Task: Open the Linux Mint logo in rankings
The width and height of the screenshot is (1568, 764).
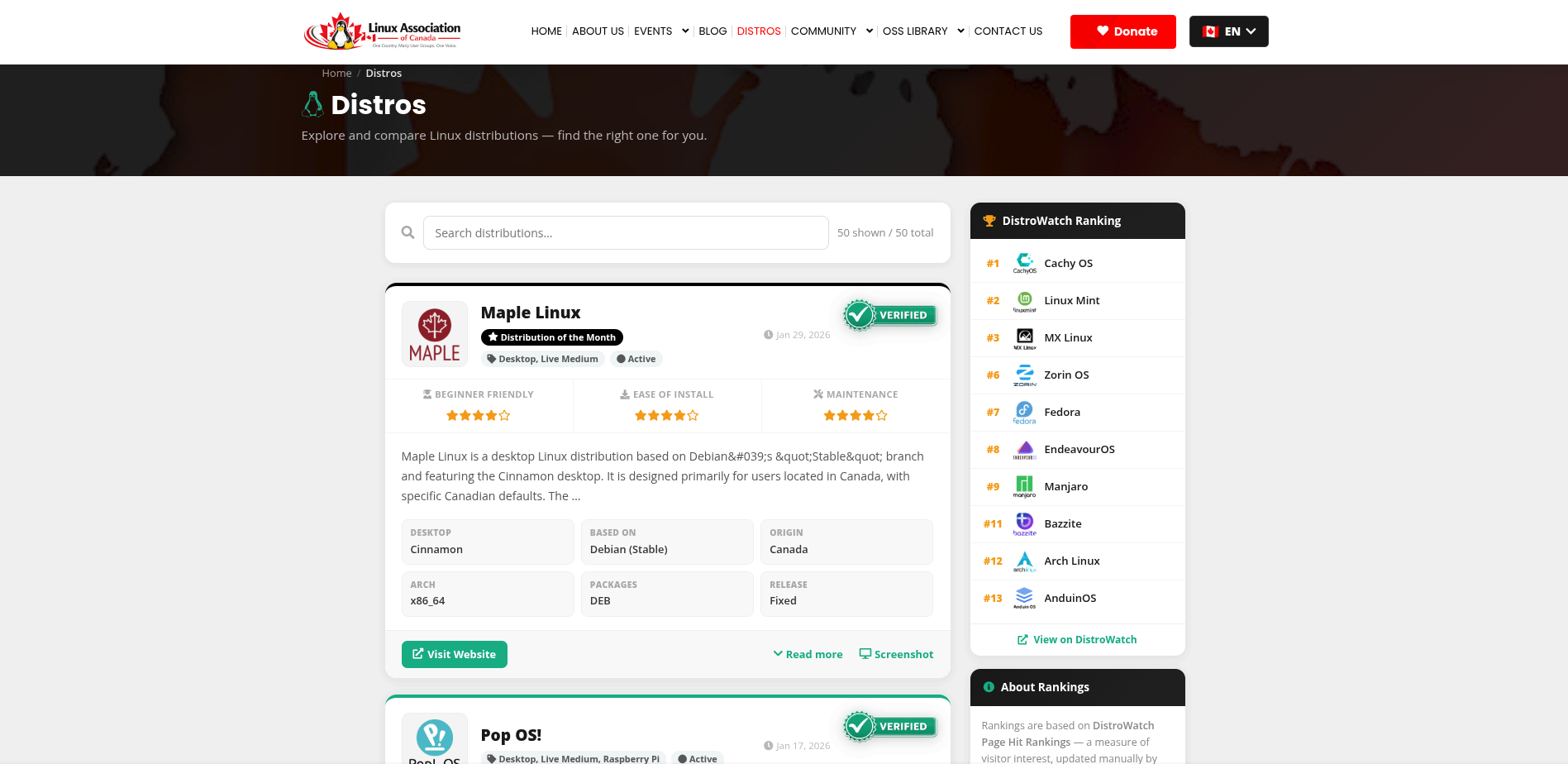Action: coord(1025,300)
